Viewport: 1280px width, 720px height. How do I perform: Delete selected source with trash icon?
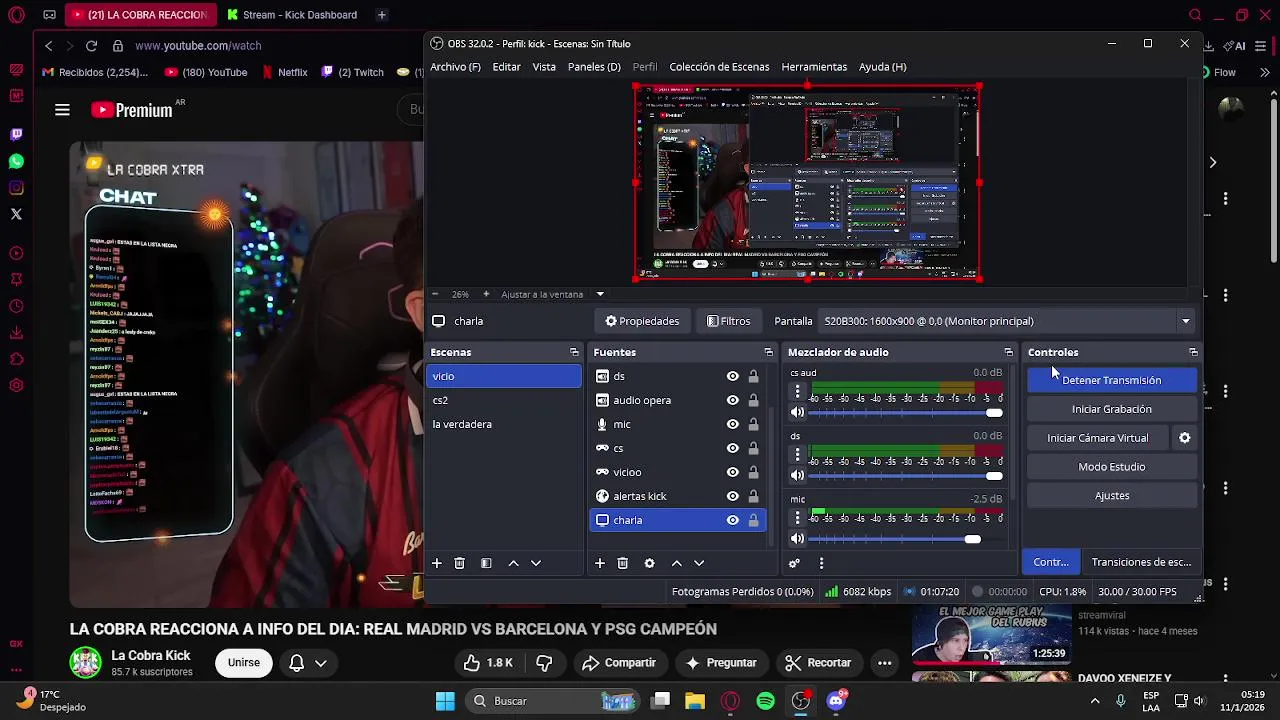[x=622, y=563]
